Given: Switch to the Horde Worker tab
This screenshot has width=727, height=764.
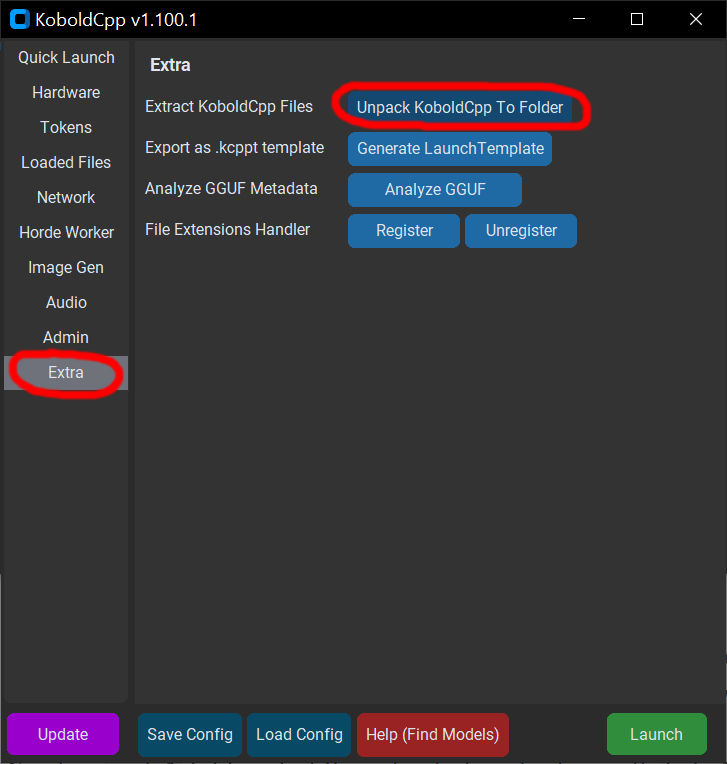Looking at the screenshot, I should pyautogui.click(x=66, y=232).
